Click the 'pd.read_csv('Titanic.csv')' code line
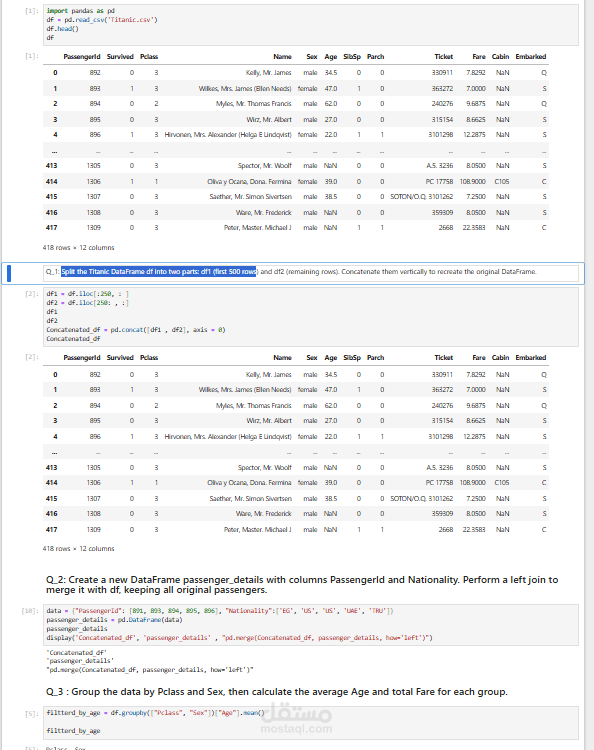594x750 pixels. pos(102,20)
